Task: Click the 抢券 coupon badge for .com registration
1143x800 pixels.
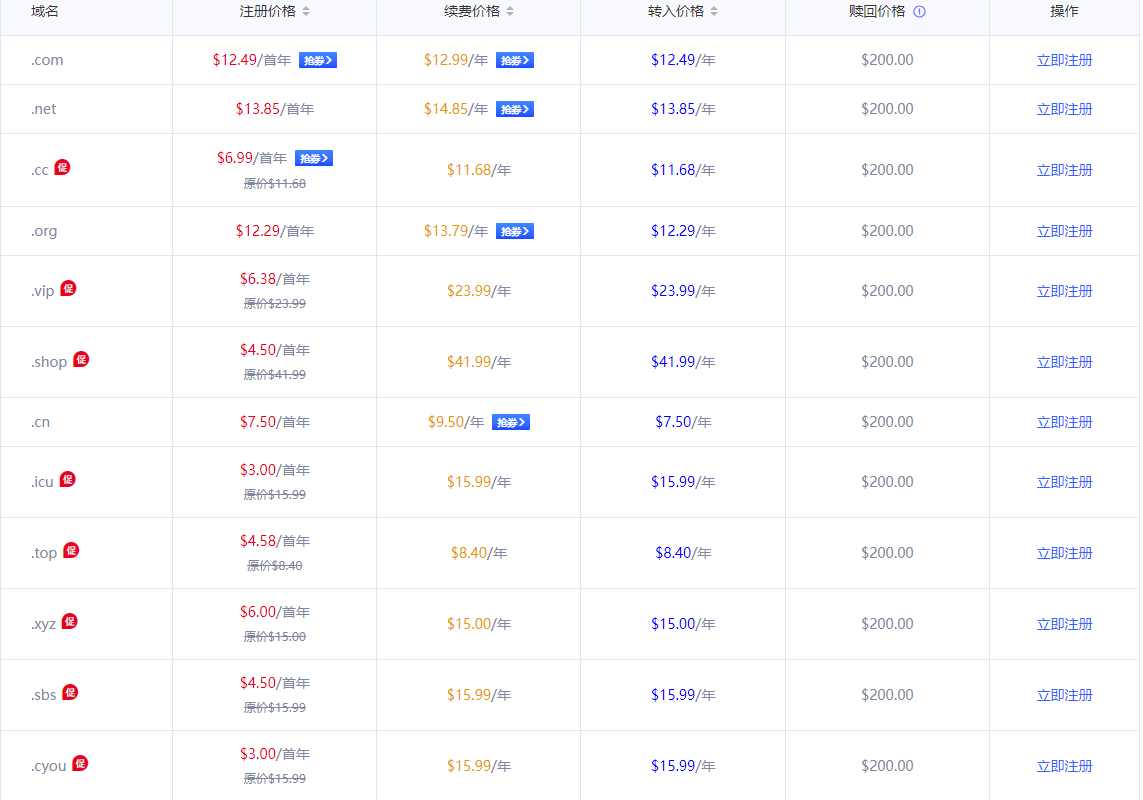Action: 317,60
